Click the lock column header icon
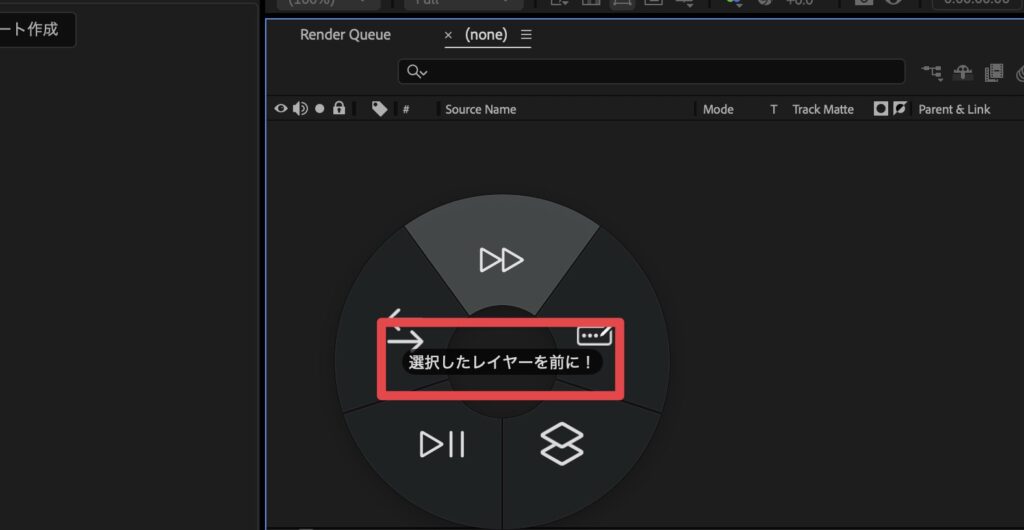The image size is (1024, 530). pos(339,108)
